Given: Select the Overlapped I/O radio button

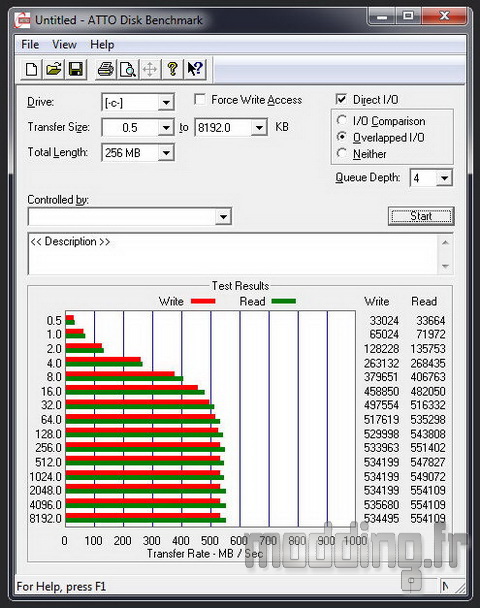Looking at the screenshot, I should [342, 137].
